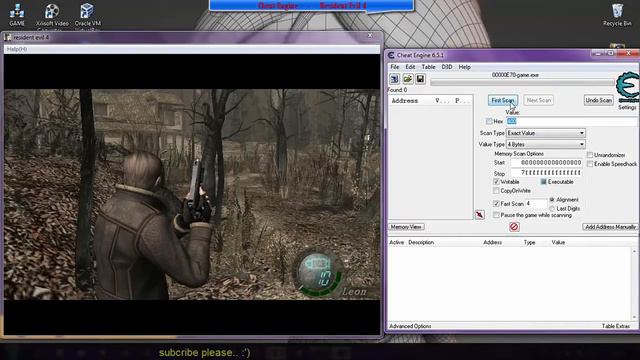
Task: Save table with floppy disk icon
Action: point(420,79)
